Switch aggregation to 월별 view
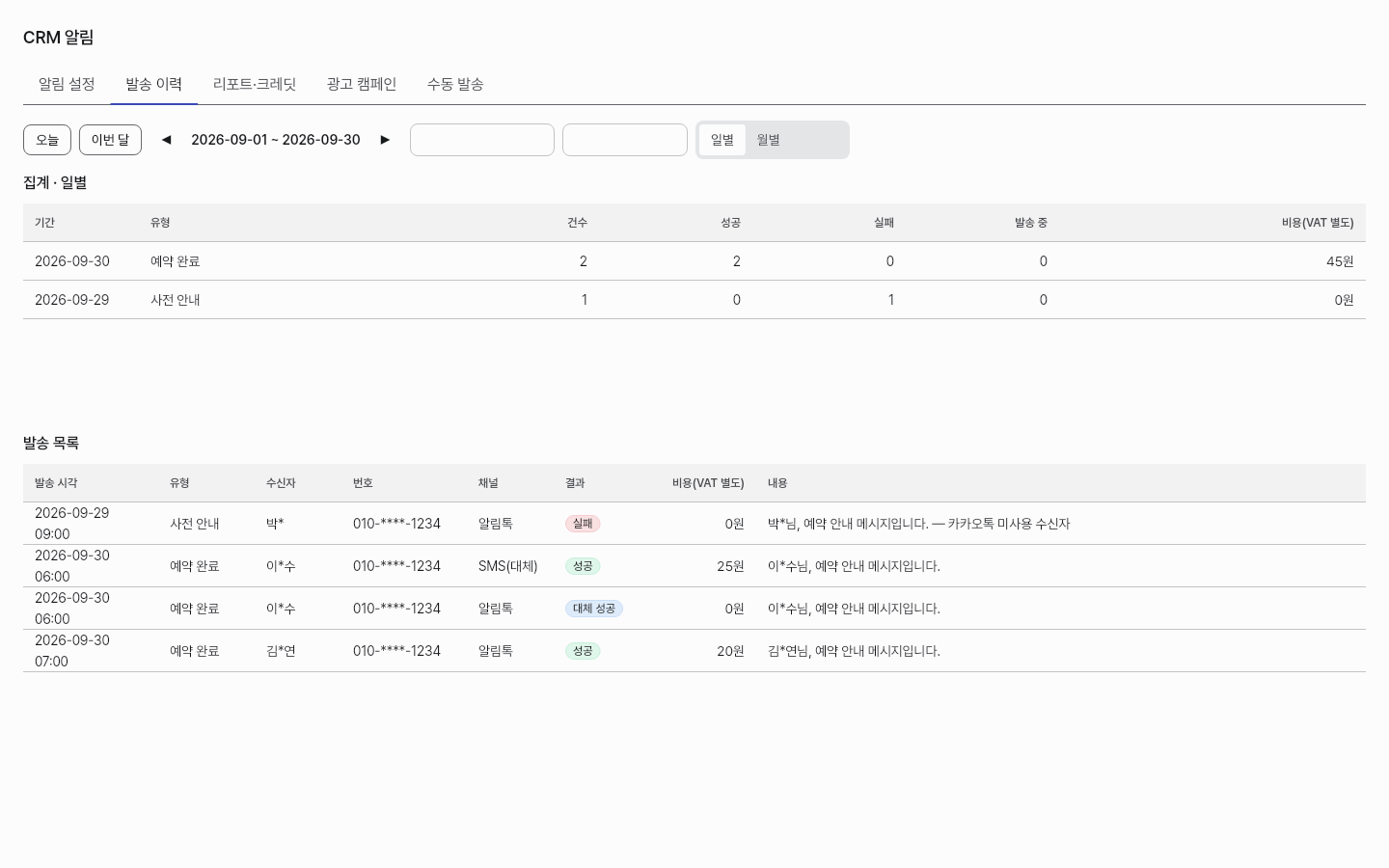The image size is (1389, 868). pyautogui.click(x=769, y=140)
